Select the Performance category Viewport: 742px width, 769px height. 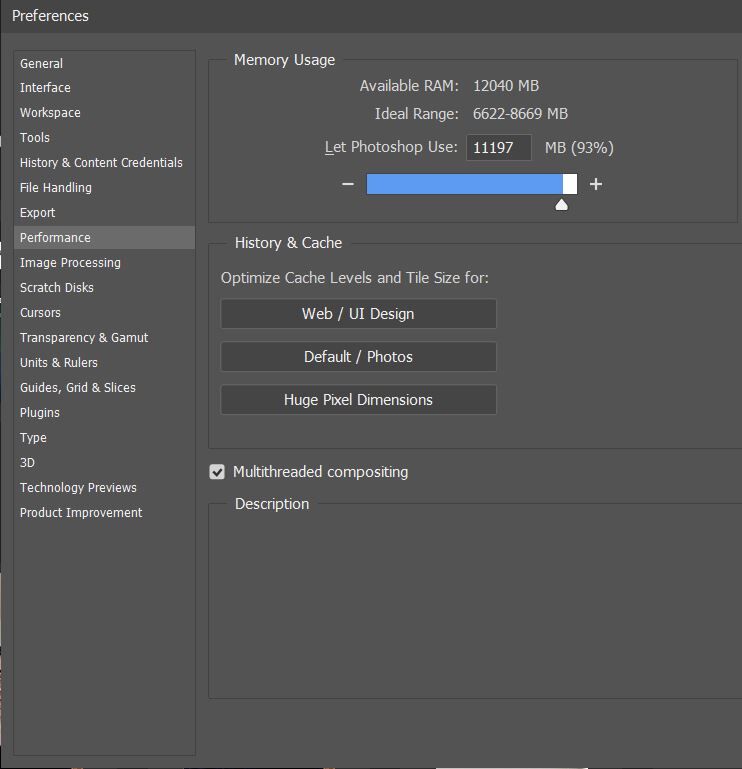pos(104,237)
